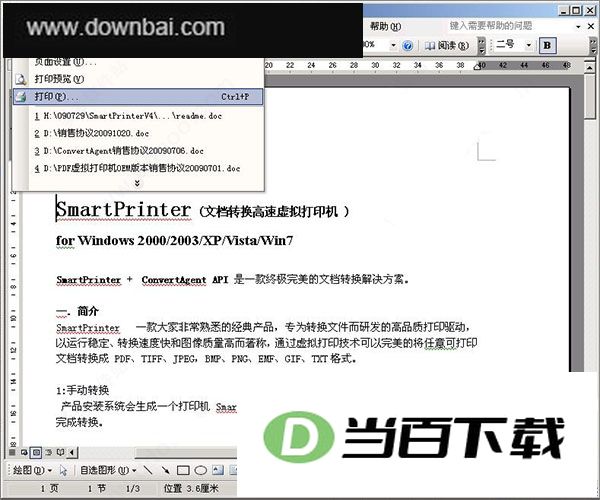
Task: Expand the menu with the double-chevron arrow
Action: pyautogui.click(x=137, y=183)
